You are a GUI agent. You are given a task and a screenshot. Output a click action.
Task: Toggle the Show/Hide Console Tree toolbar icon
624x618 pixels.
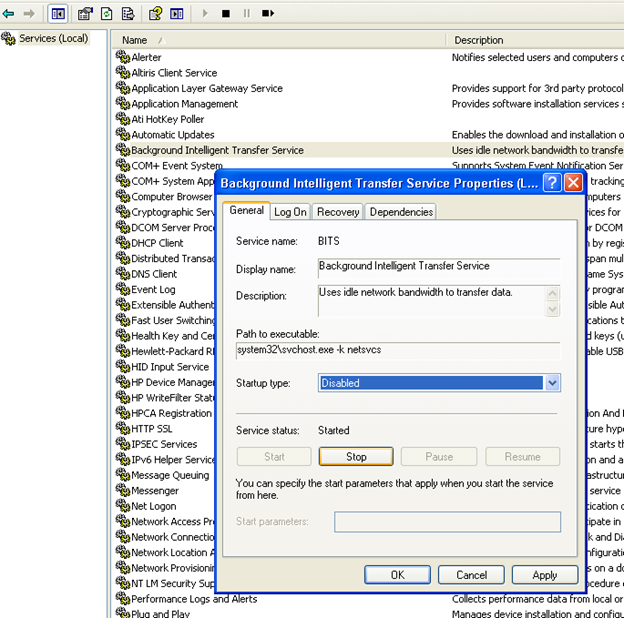pyautogui.click(x=58, y=14)
